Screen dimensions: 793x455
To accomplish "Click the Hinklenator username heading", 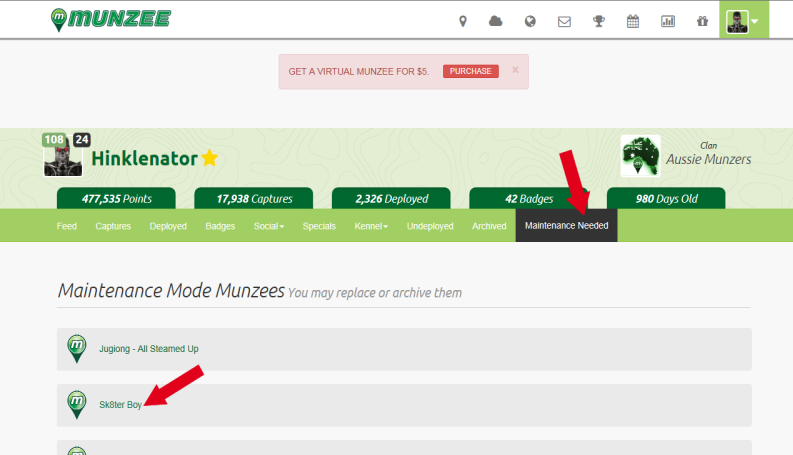I will coord(145,158).
